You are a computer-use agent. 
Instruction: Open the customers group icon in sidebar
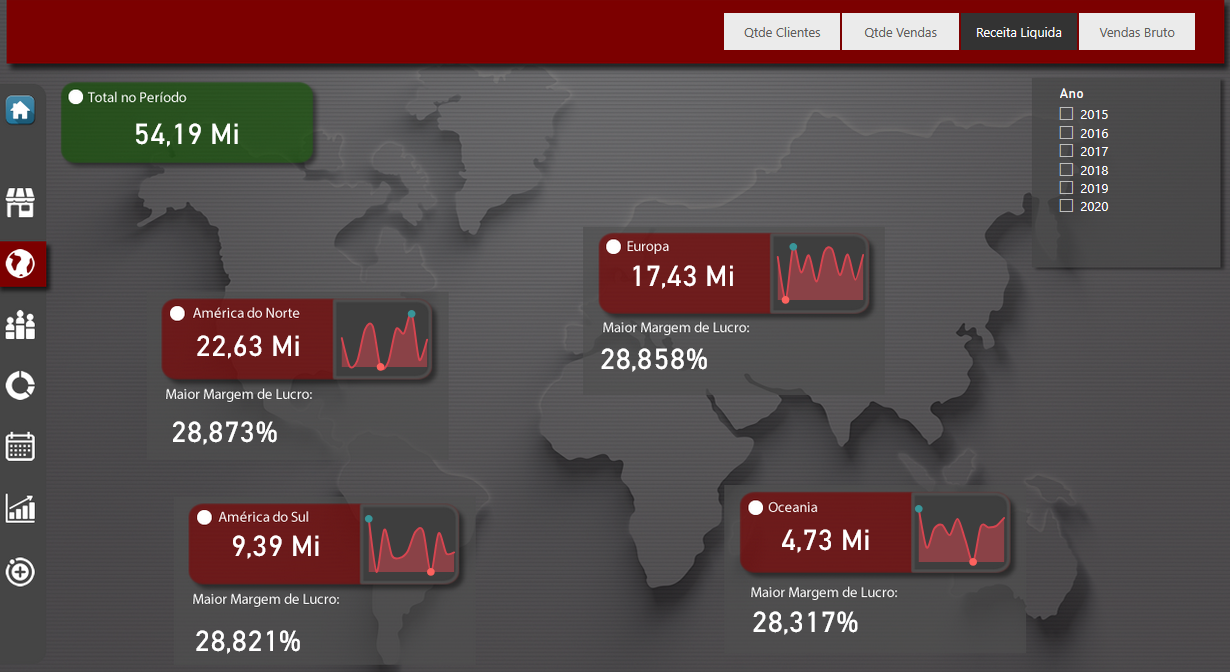[20, 325]
